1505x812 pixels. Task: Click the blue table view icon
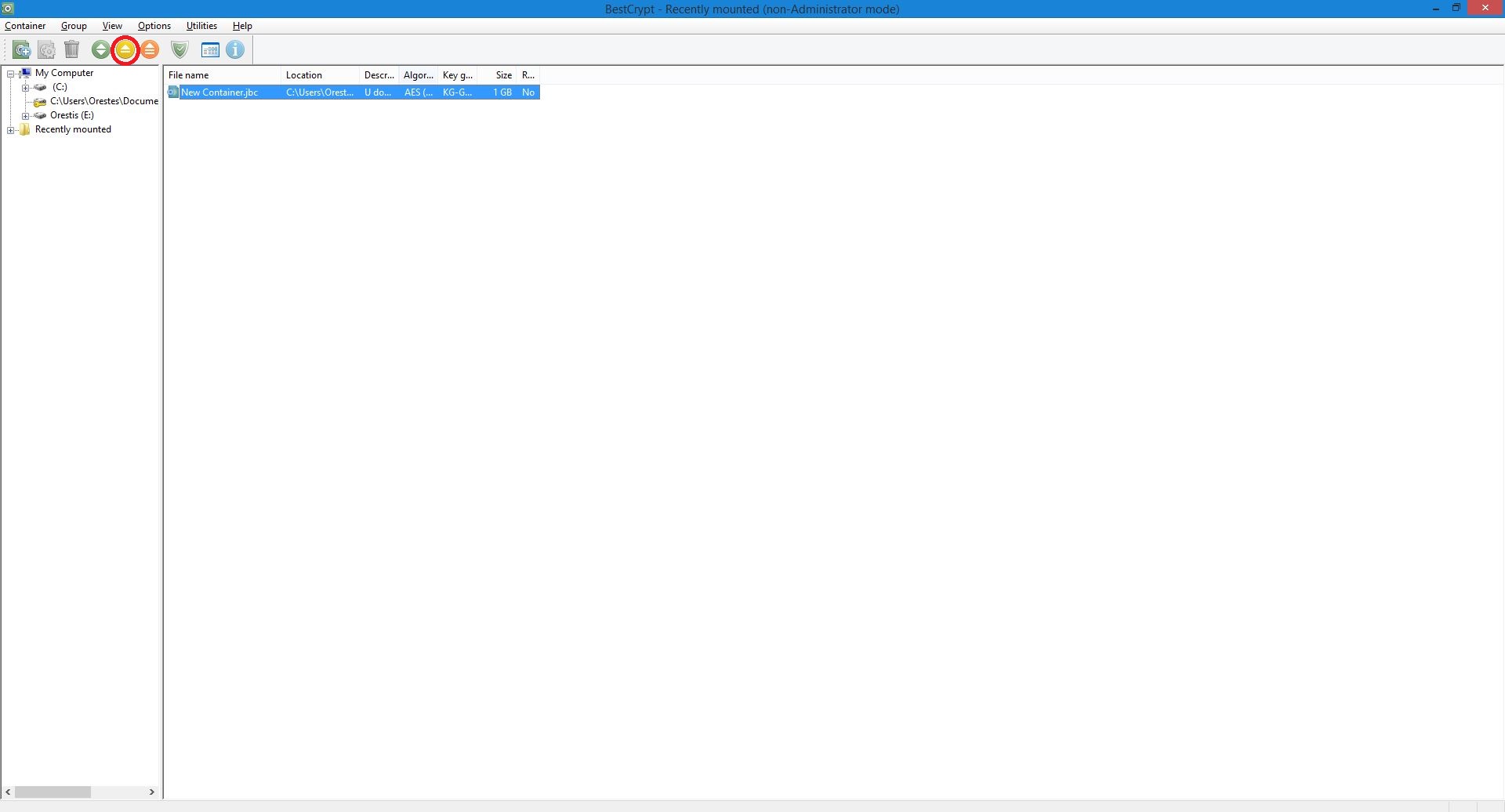[x=210, y=50]
